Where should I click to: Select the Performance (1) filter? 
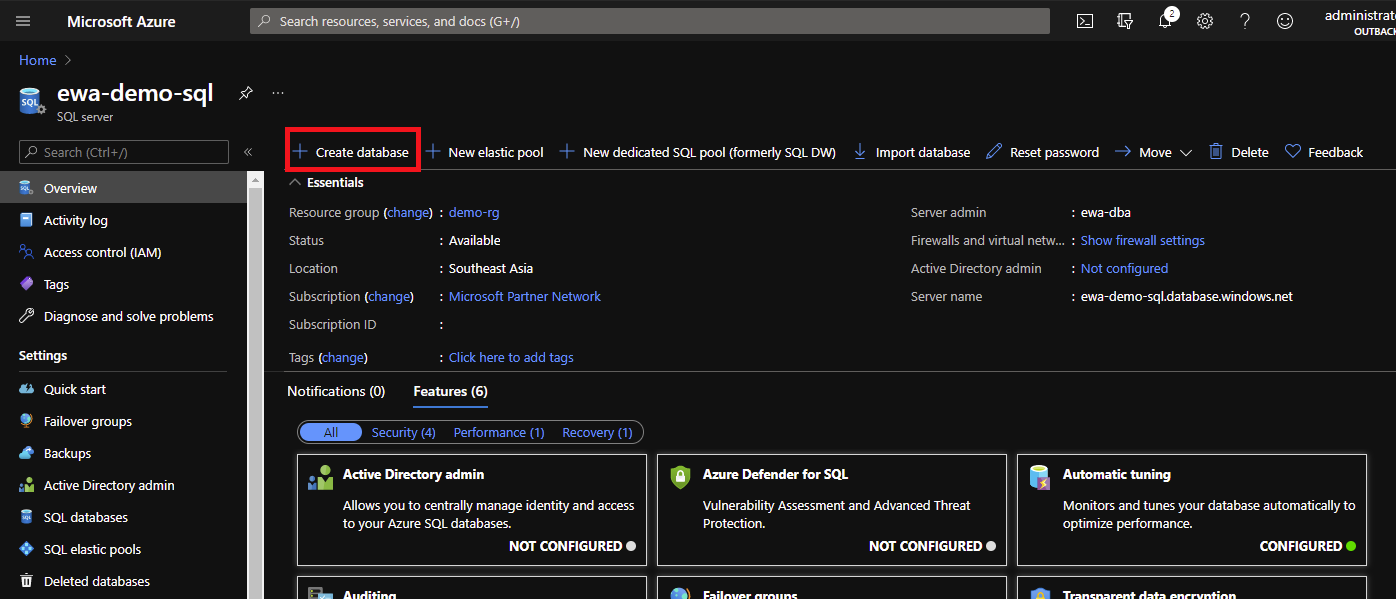click(498, 432)
